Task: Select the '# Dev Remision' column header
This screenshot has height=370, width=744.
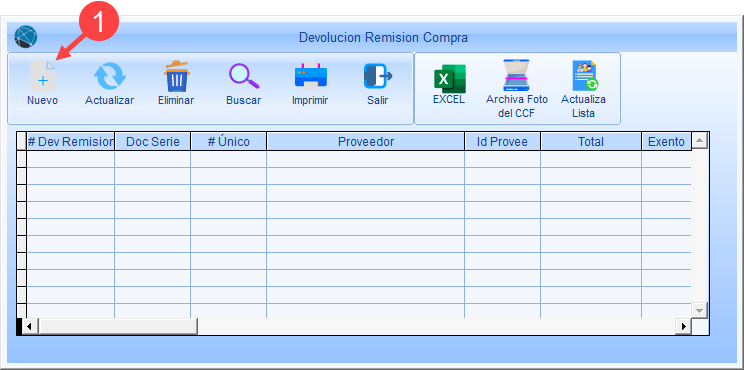Action: (70, 141)
